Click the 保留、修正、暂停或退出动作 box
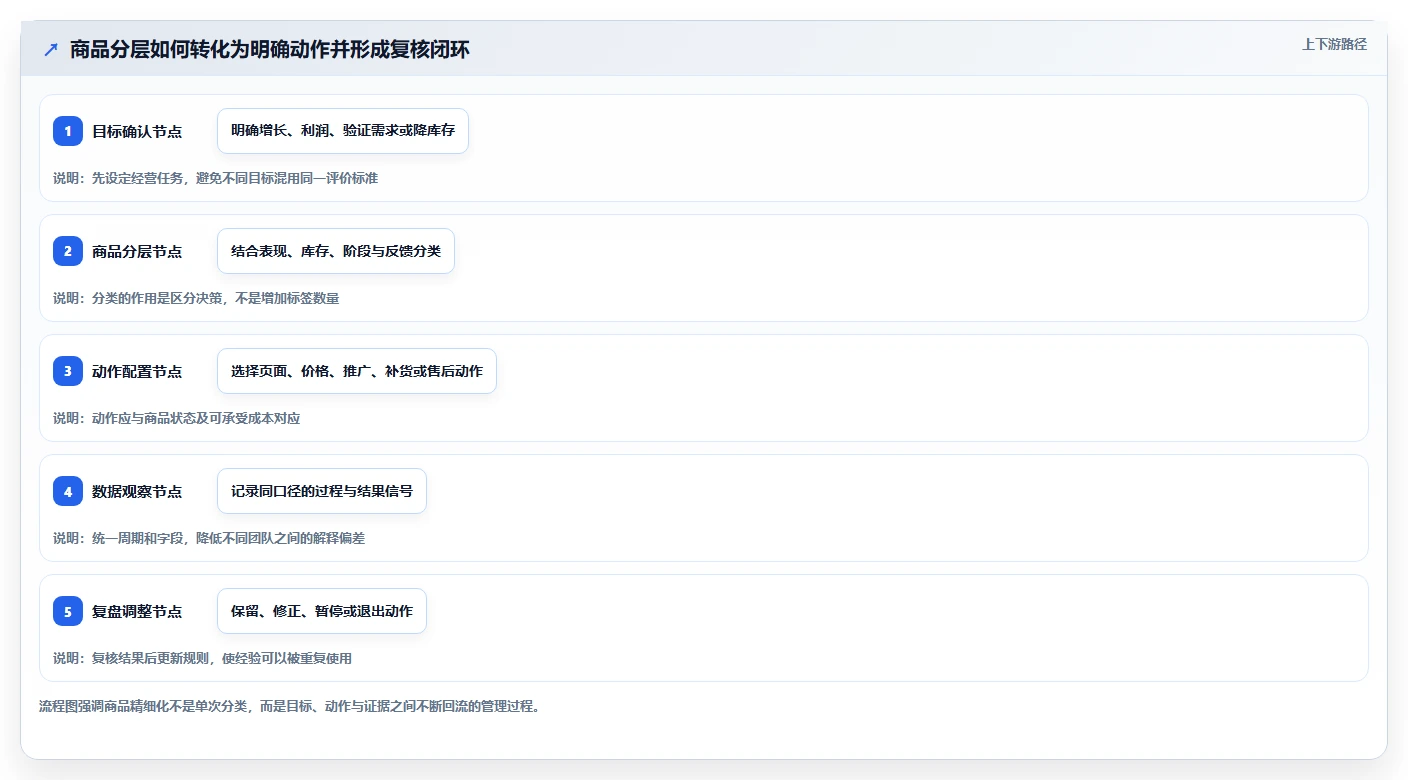The height and width of the screenshot is (780, 1408). tap(322, 611)
